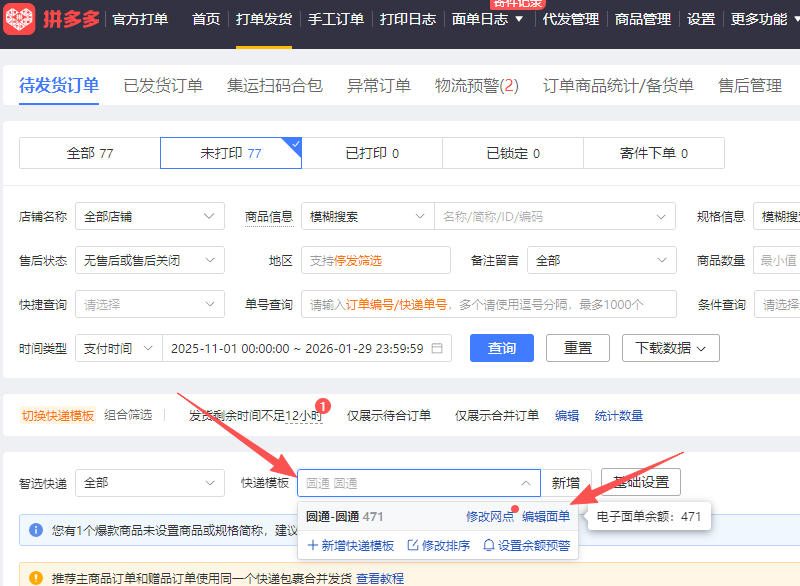Click the 单号查询 input field
Viewport: 800px width, 586px height.
[x=488, y=304]
